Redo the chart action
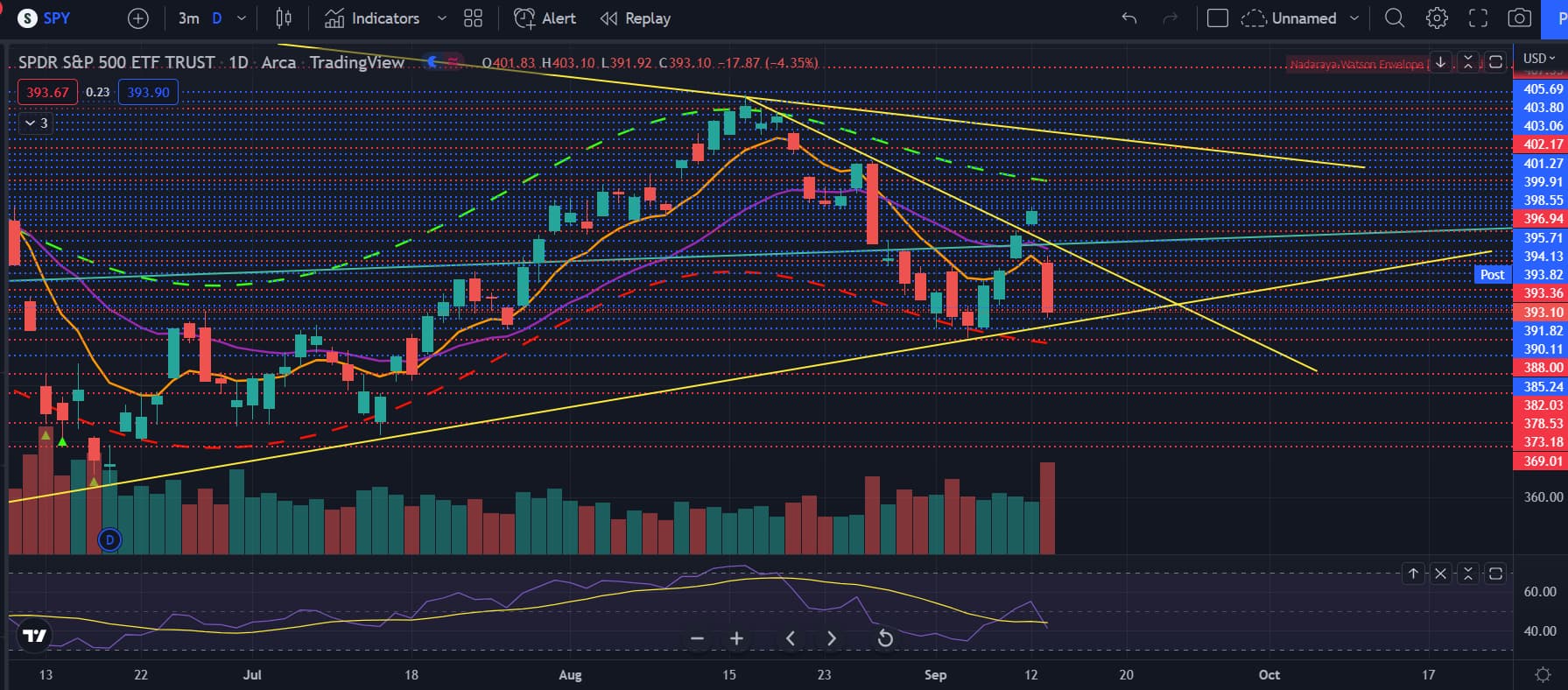 [x=1171, y=18]
